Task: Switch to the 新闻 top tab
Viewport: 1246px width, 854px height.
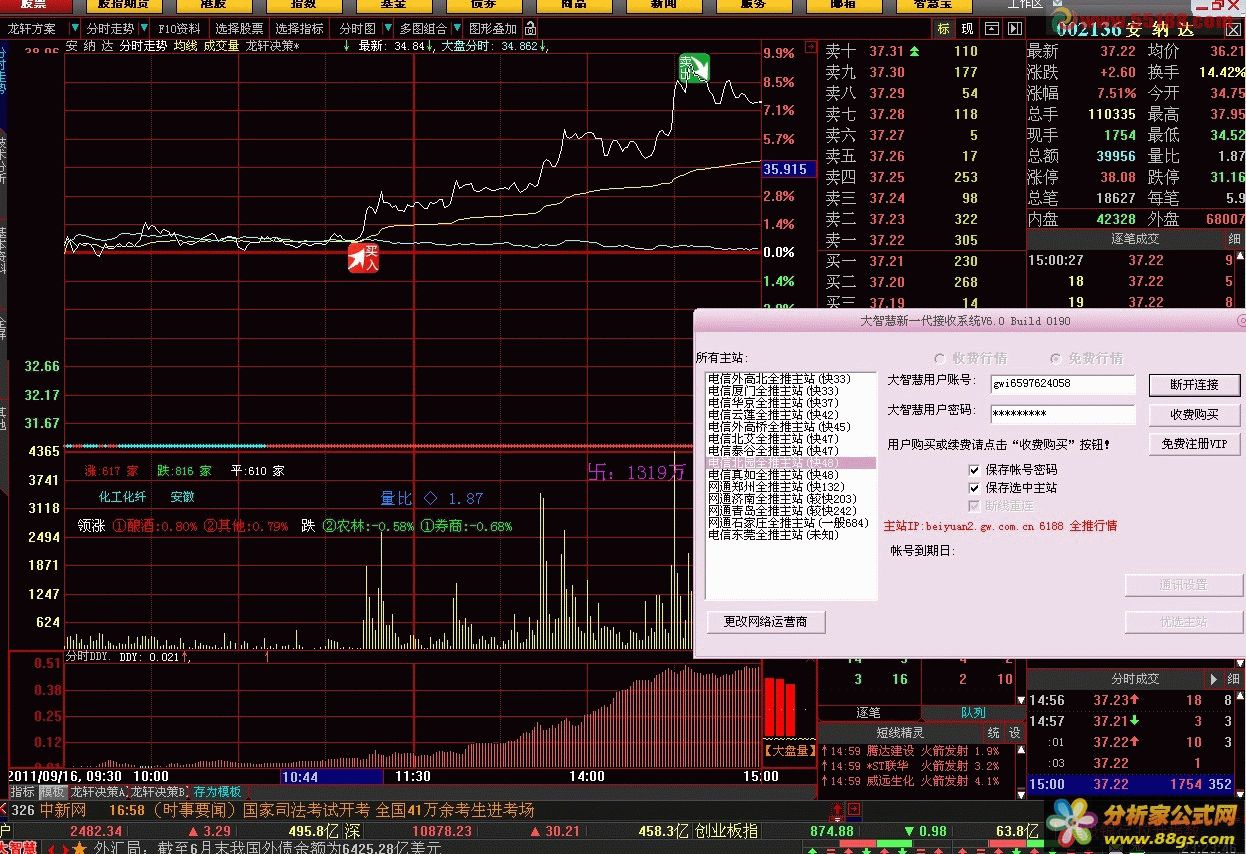Action: (x=663, y=5)
